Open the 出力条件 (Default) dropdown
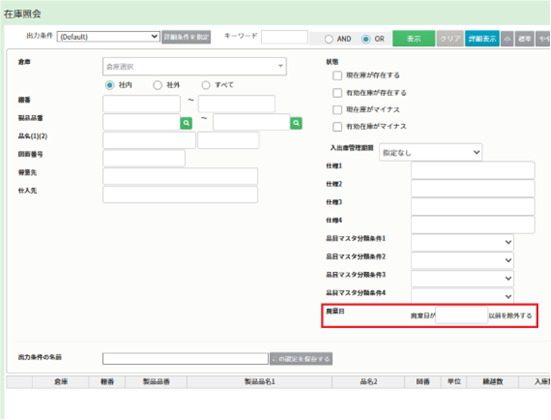 [108, 37]
